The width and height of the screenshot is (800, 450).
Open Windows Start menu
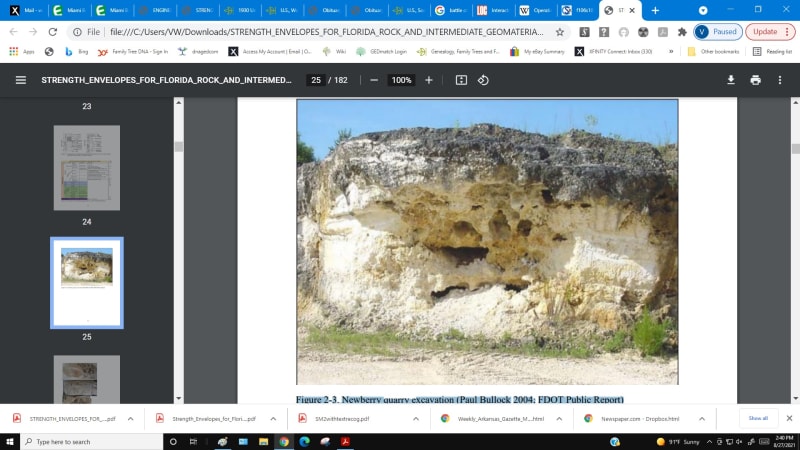pos(10,441)
